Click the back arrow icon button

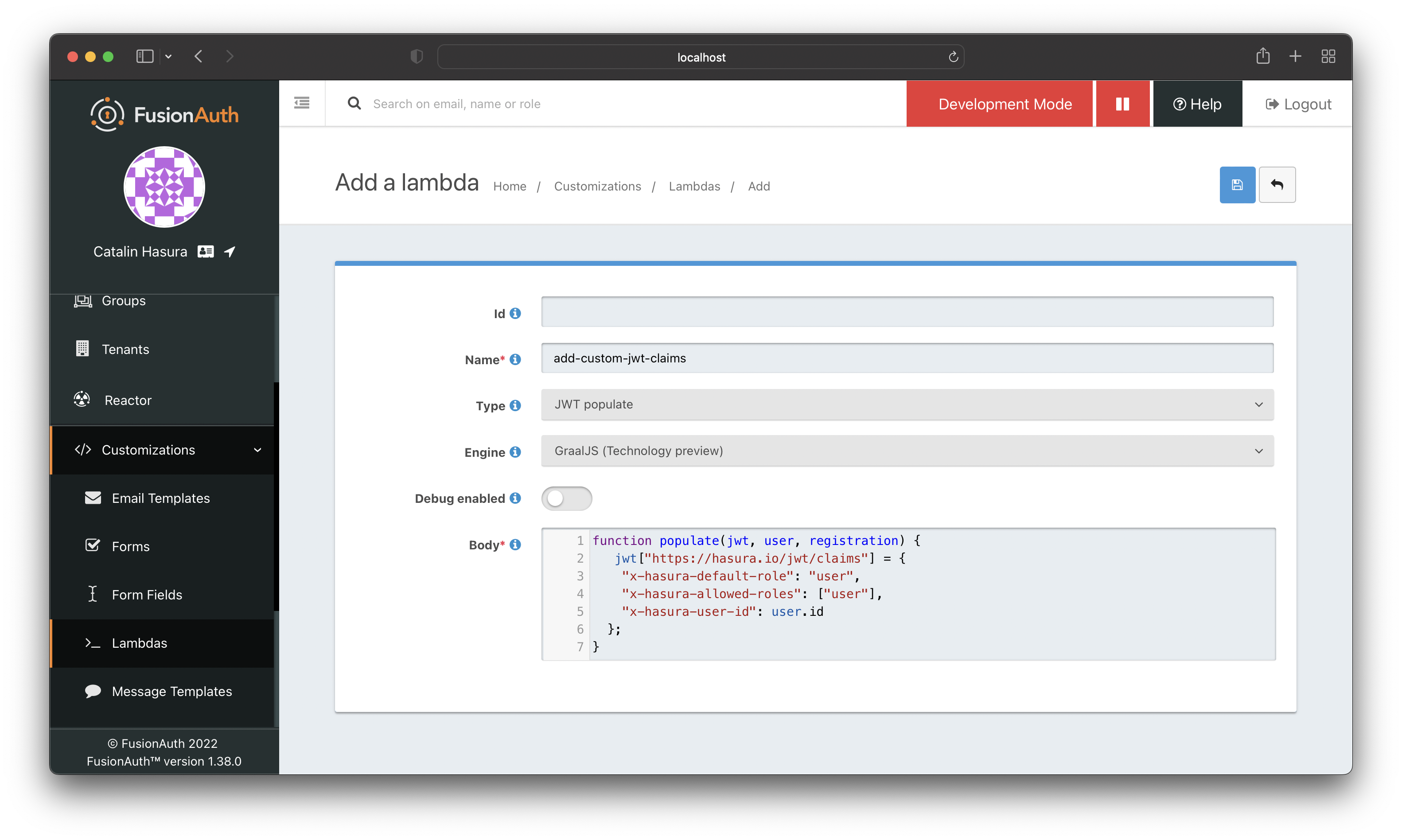click(1277, 185)
